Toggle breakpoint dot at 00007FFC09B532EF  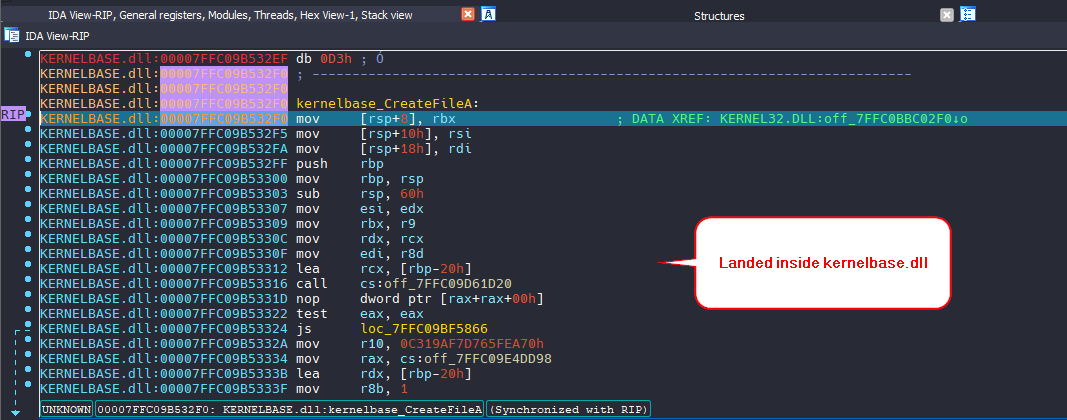click(28, 53)
